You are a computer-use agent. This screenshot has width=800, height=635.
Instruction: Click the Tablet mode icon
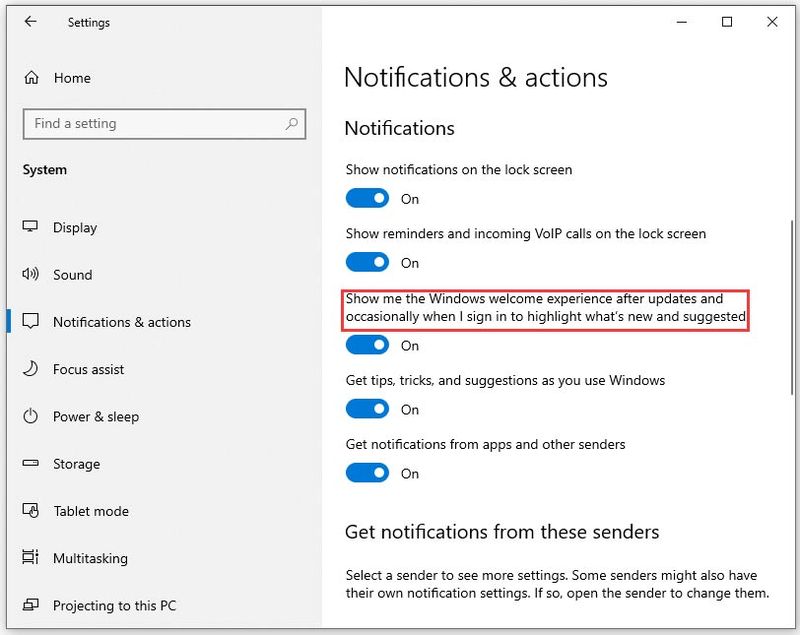[31, 511]
